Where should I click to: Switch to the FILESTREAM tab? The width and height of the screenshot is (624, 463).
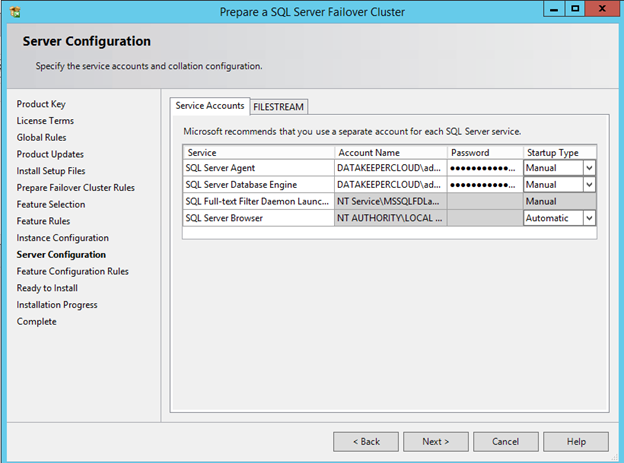[279, 106]
